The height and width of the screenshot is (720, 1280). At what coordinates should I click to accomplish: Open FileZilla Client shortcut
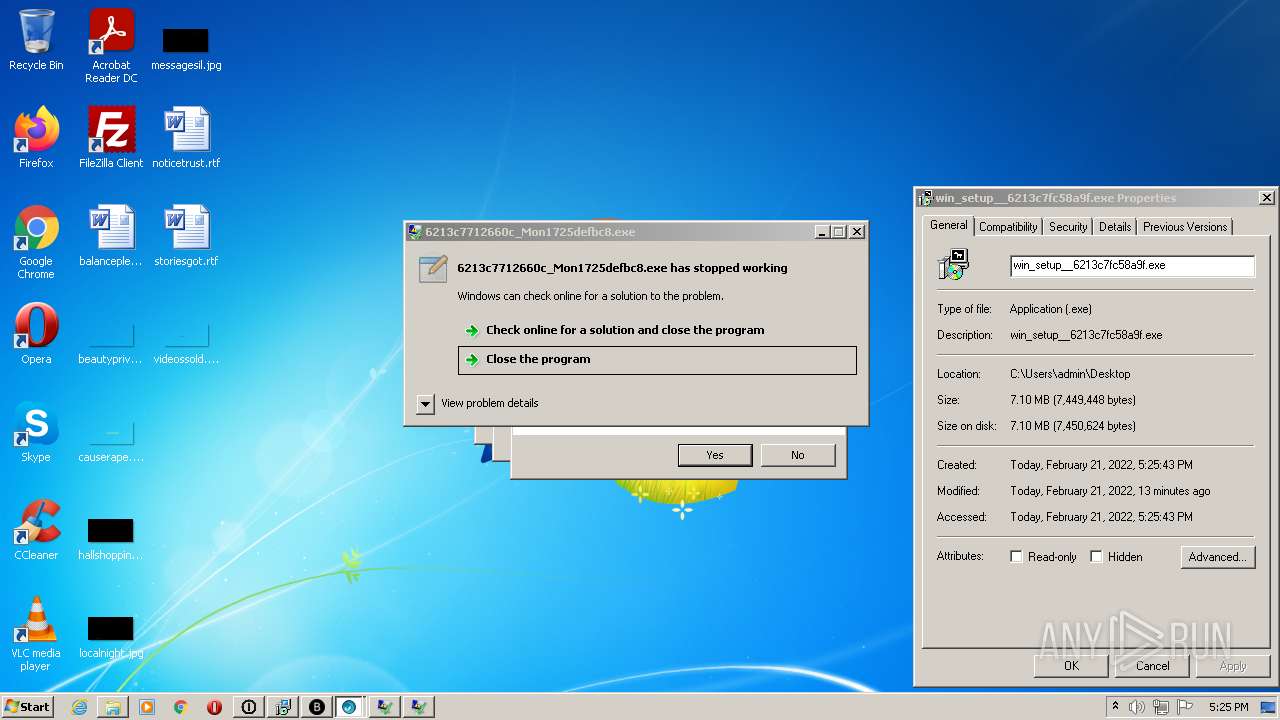tap(111, 138)
